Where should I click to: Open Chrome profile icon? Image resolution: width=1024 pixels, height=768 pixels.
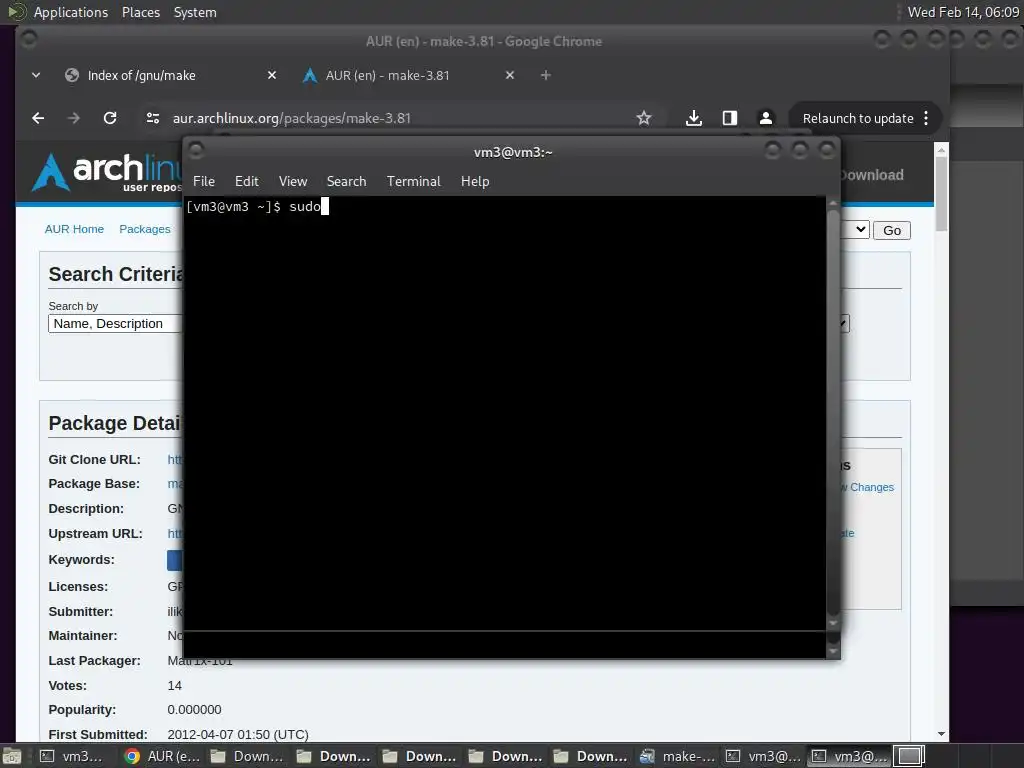click(765, 118)
